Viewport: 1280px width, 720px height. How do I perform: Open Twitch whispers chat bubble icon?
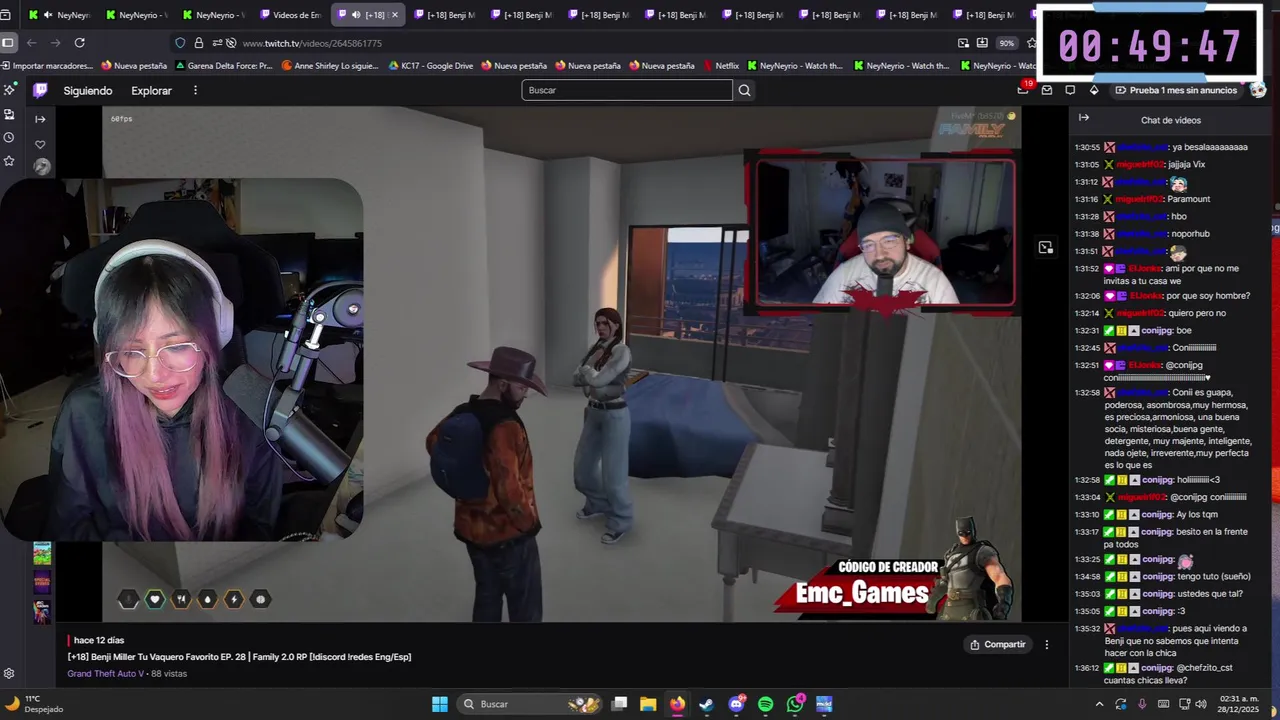1070,90
